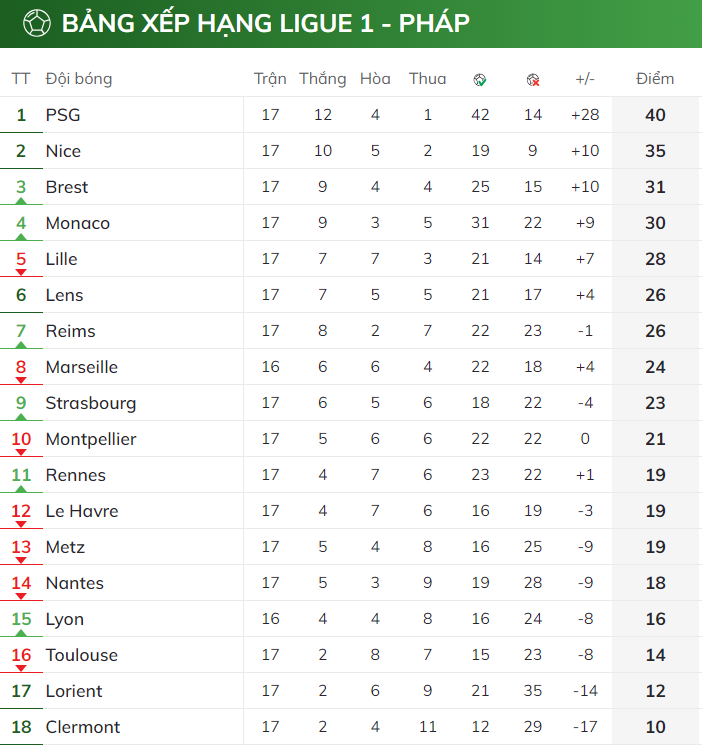Click the green up arrow under rank 3
The width and height of the screenshot is (702, 747).
point(21,201)
